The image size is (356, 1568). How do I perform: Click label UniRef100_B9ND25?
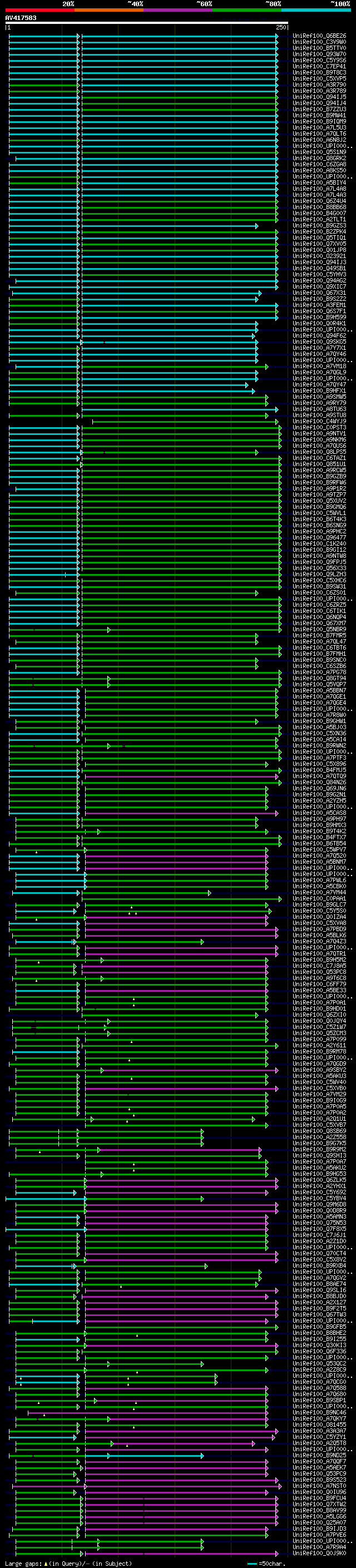319,1456
